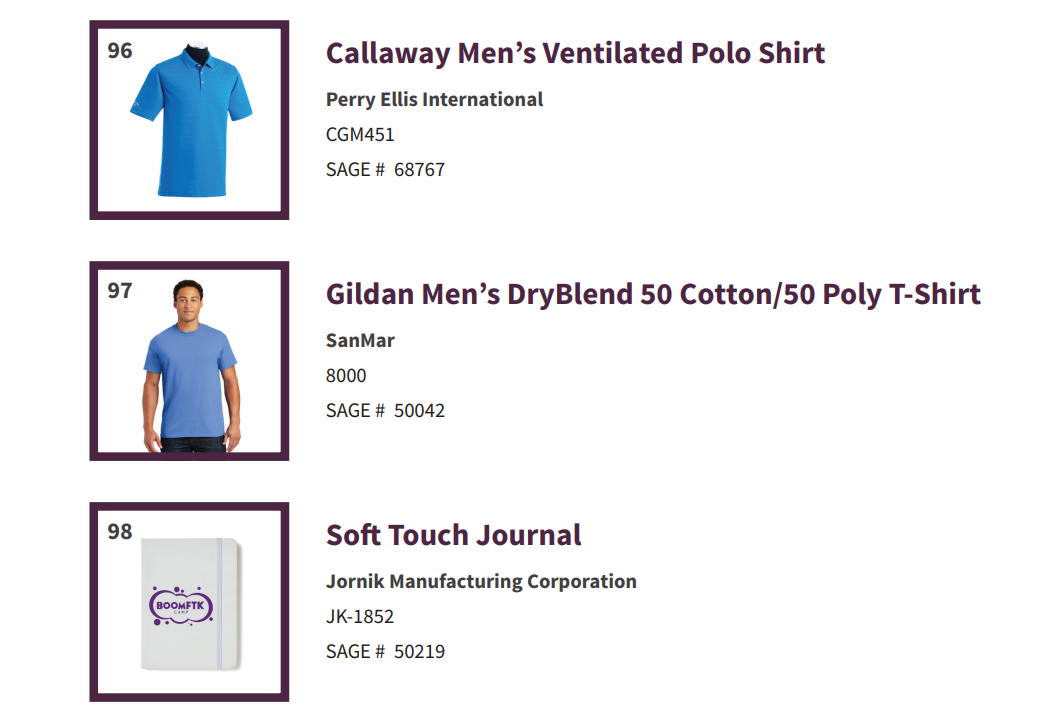
Task: Open the white Soft Touch Journal image
Action: coord(191,603)
